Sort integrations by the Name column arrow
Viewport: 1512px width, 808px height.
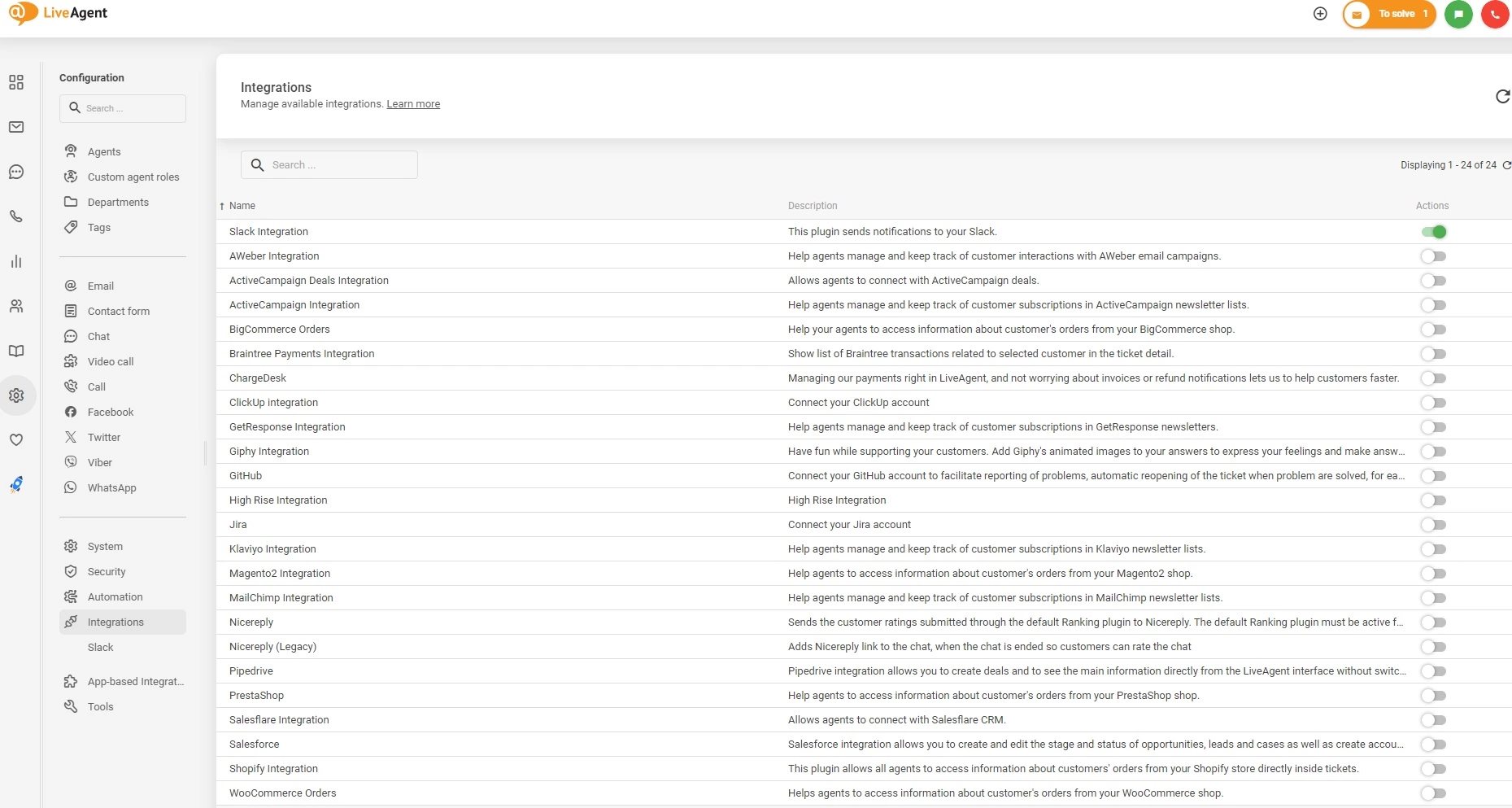[220, 205]
